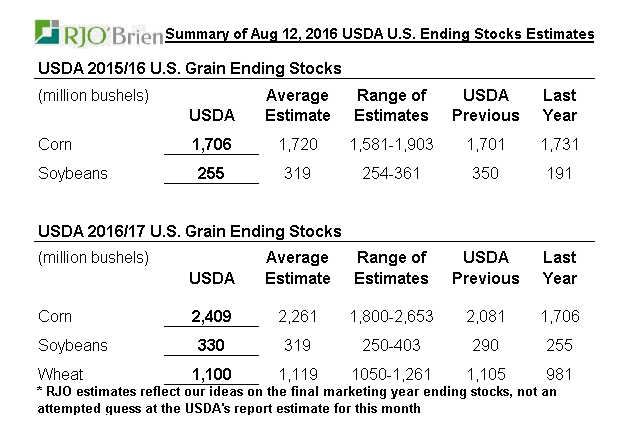
Task: Click the 2015/16 Corn USDA value 1,706
Action: (x=212, y=145)
